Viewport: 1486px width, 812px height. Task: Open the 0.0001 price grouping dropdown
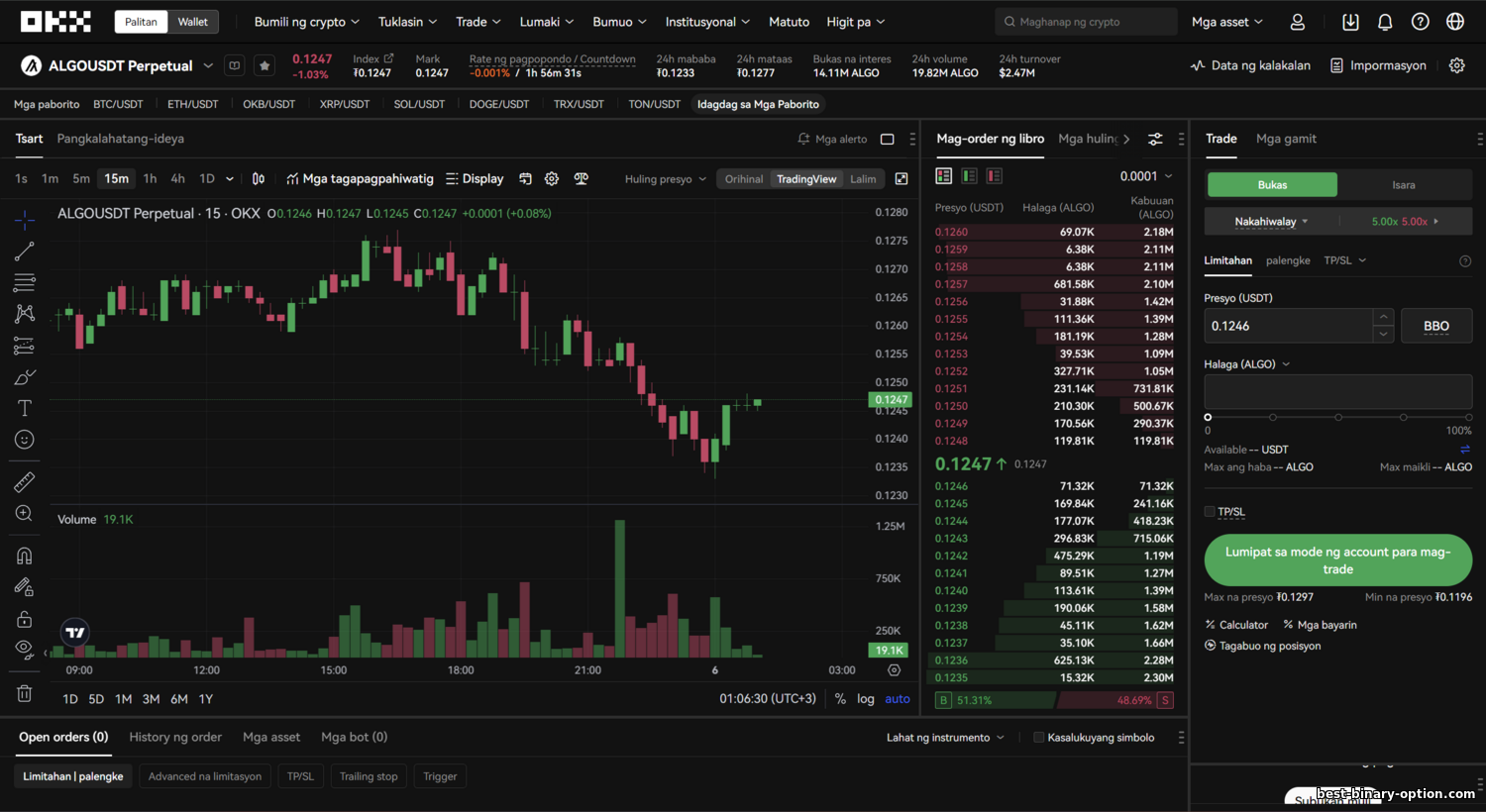pos(1146,176)
